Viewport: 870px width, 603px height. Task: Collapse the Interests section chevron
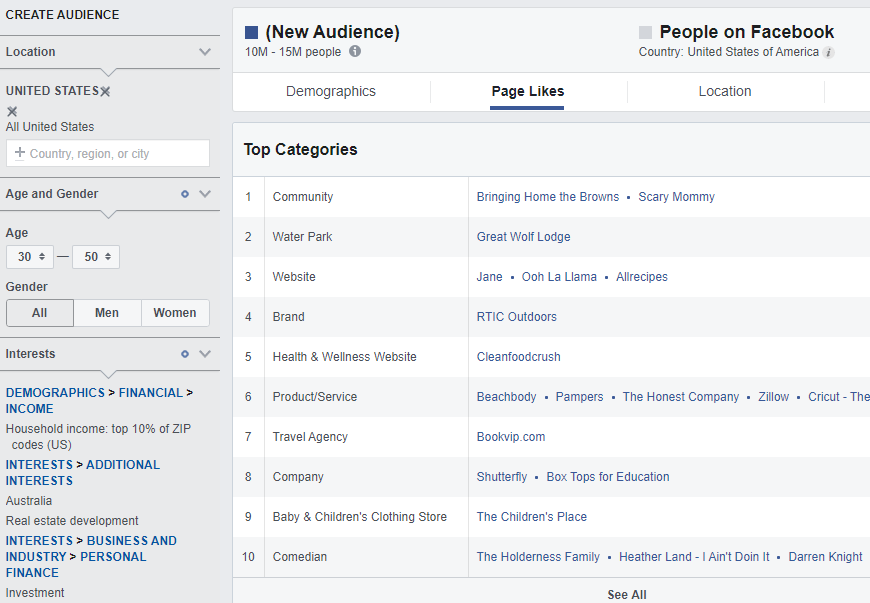click(x=205, y=354)
